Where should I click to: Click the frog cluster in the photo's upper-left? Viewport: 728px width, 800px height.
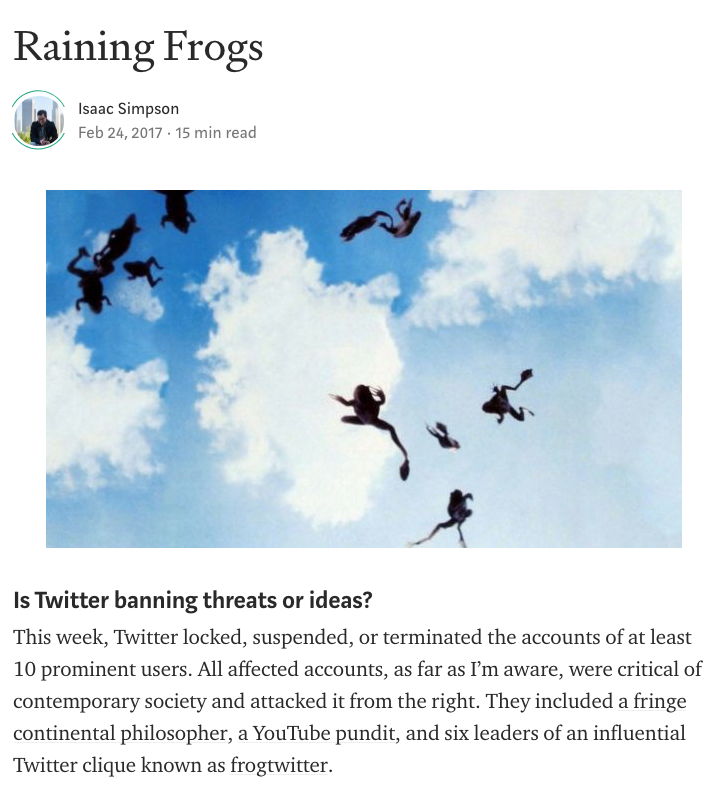(x=110, y=264)
